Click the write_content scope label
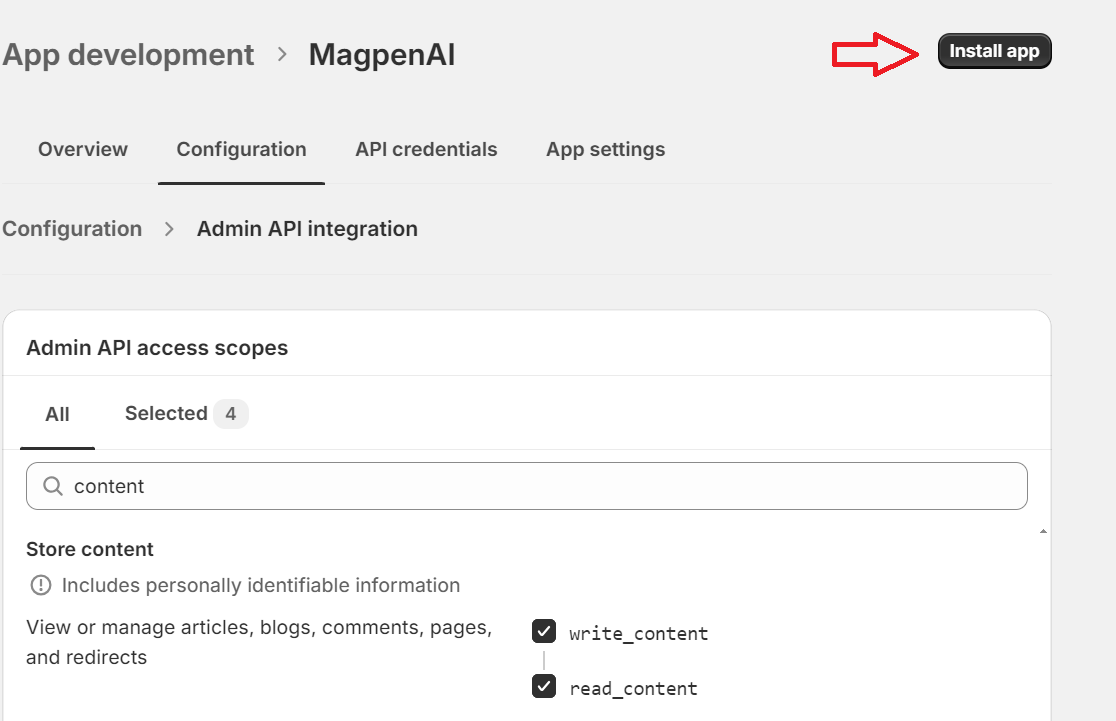This screenshot has width=1116, height=721. coord(638,633)
